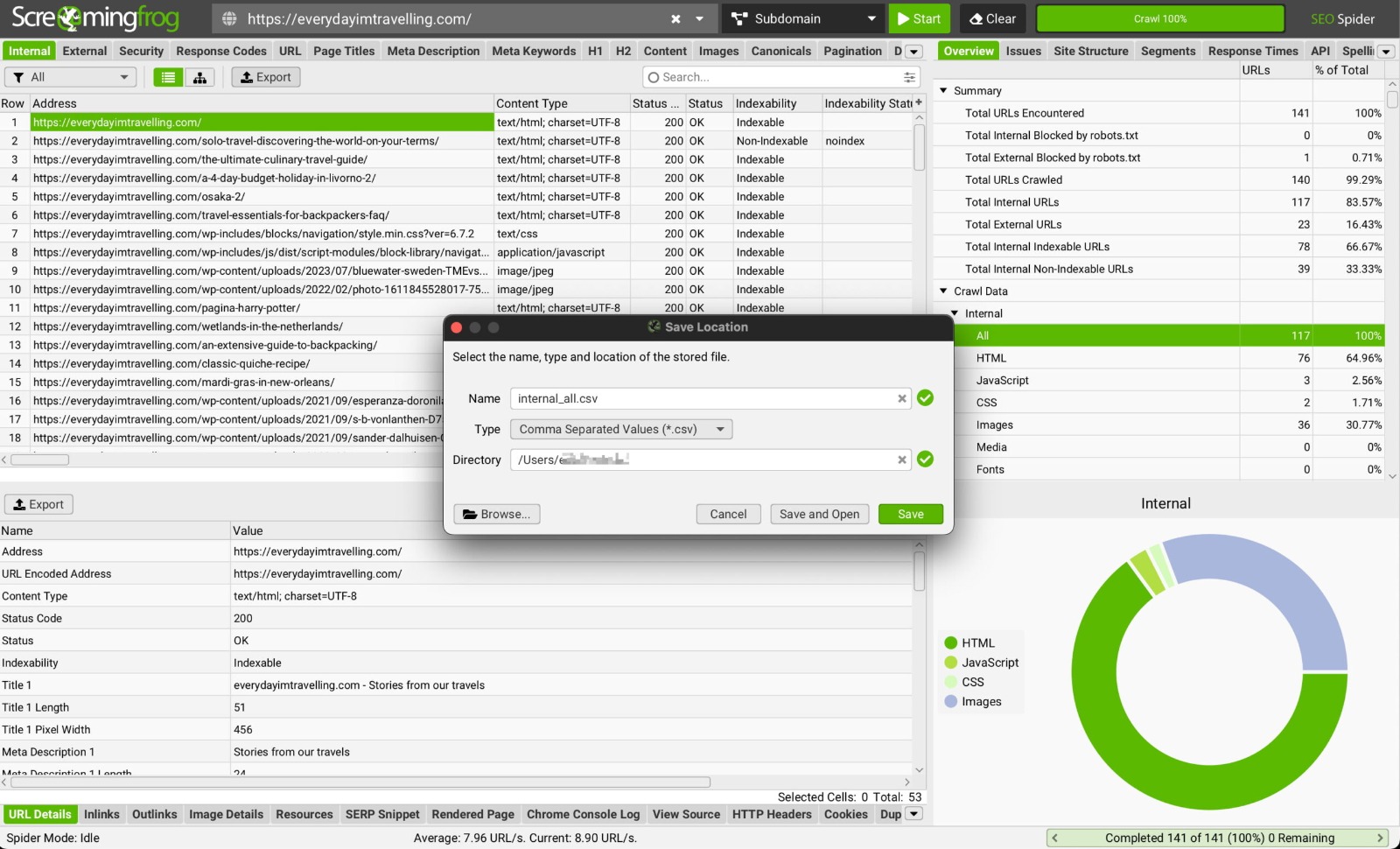Screen dimensions: 1400x849
Task: Click the Images legend color swatch
Action: 951,702
